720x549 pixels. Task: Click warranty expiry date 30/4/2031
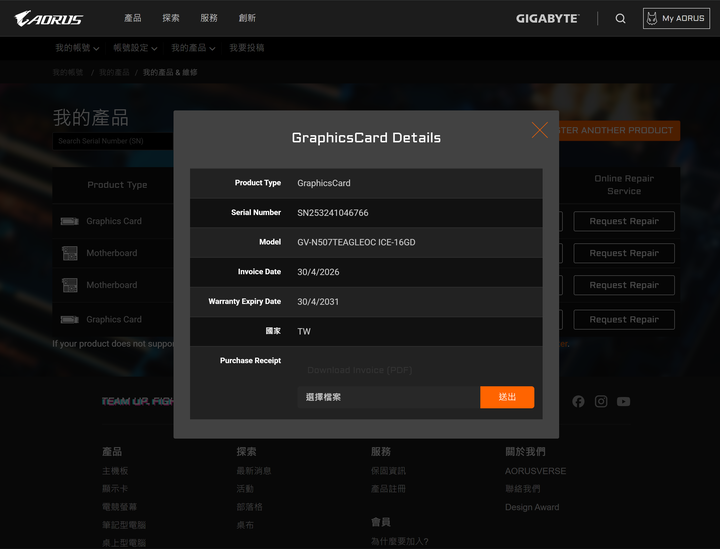coord(318,302)
